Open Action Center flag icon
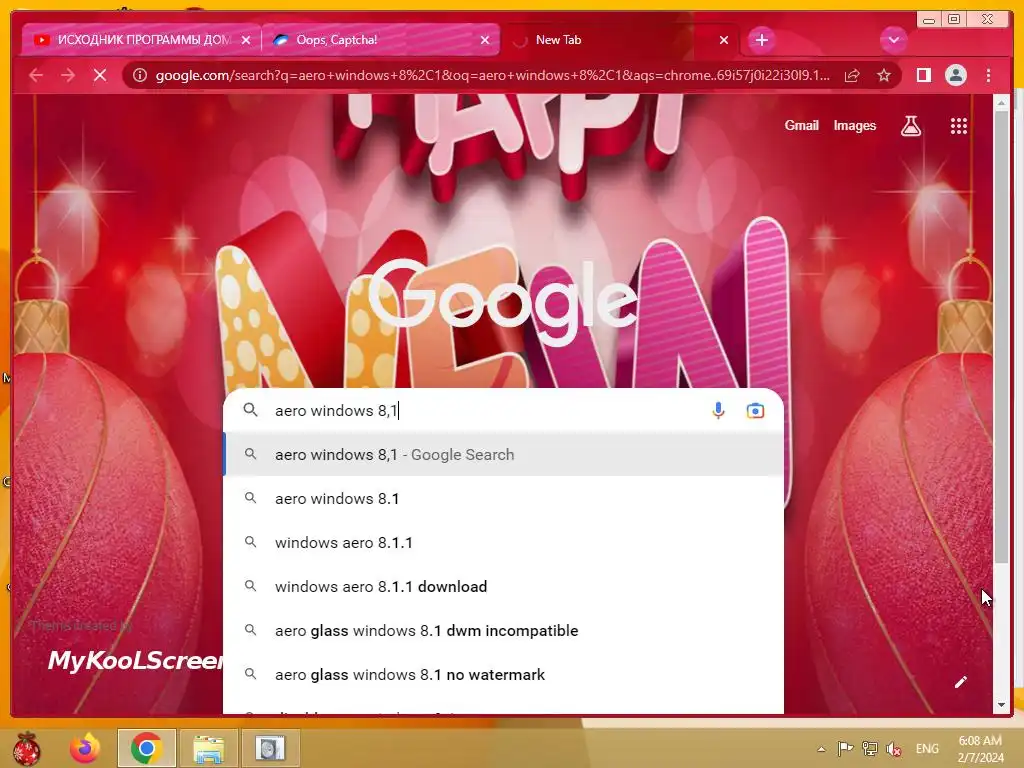Viewport: 1024px width, 768px height. click(x=845, y=749)
